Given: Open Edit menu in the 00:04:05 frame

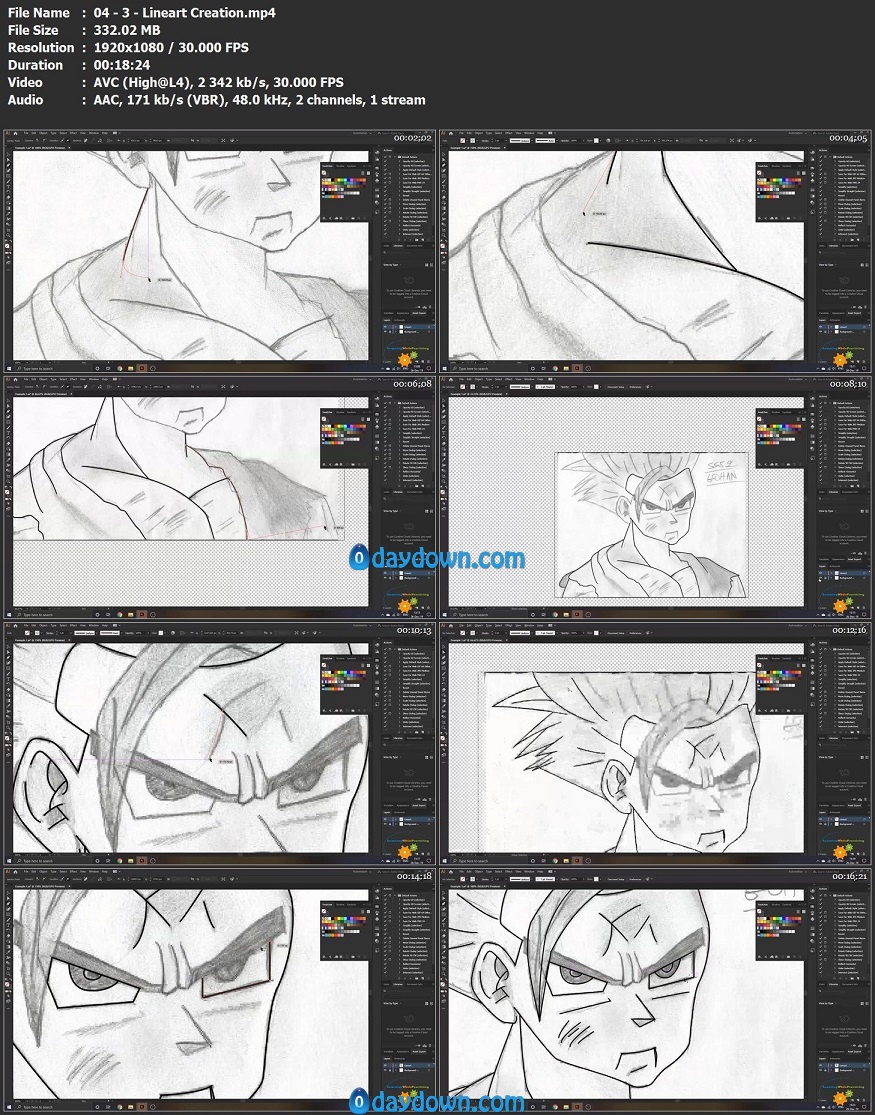Looking at the screenshot, I should point(469,133).
